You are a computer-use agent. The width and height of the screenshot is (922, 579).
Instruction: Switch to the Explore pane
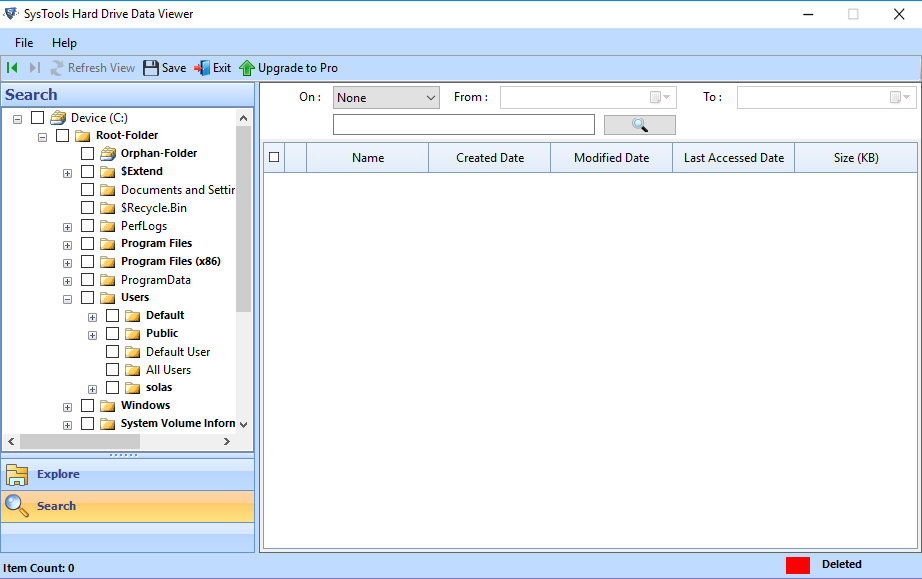[x=128, y=474]
